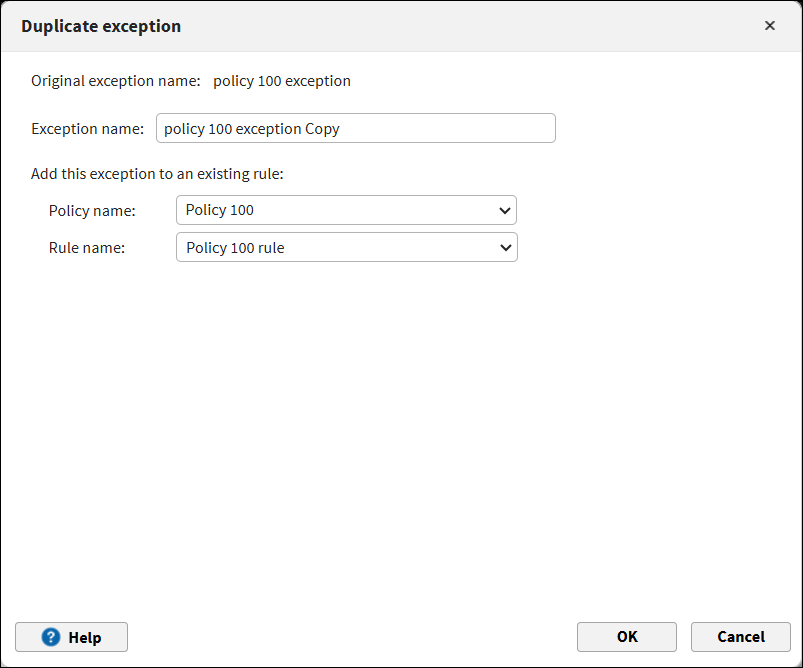The height and width of the screenshot is (668, 803).
Task: Click the "Duplicate exception" dialog title
Action: point(101,26)
